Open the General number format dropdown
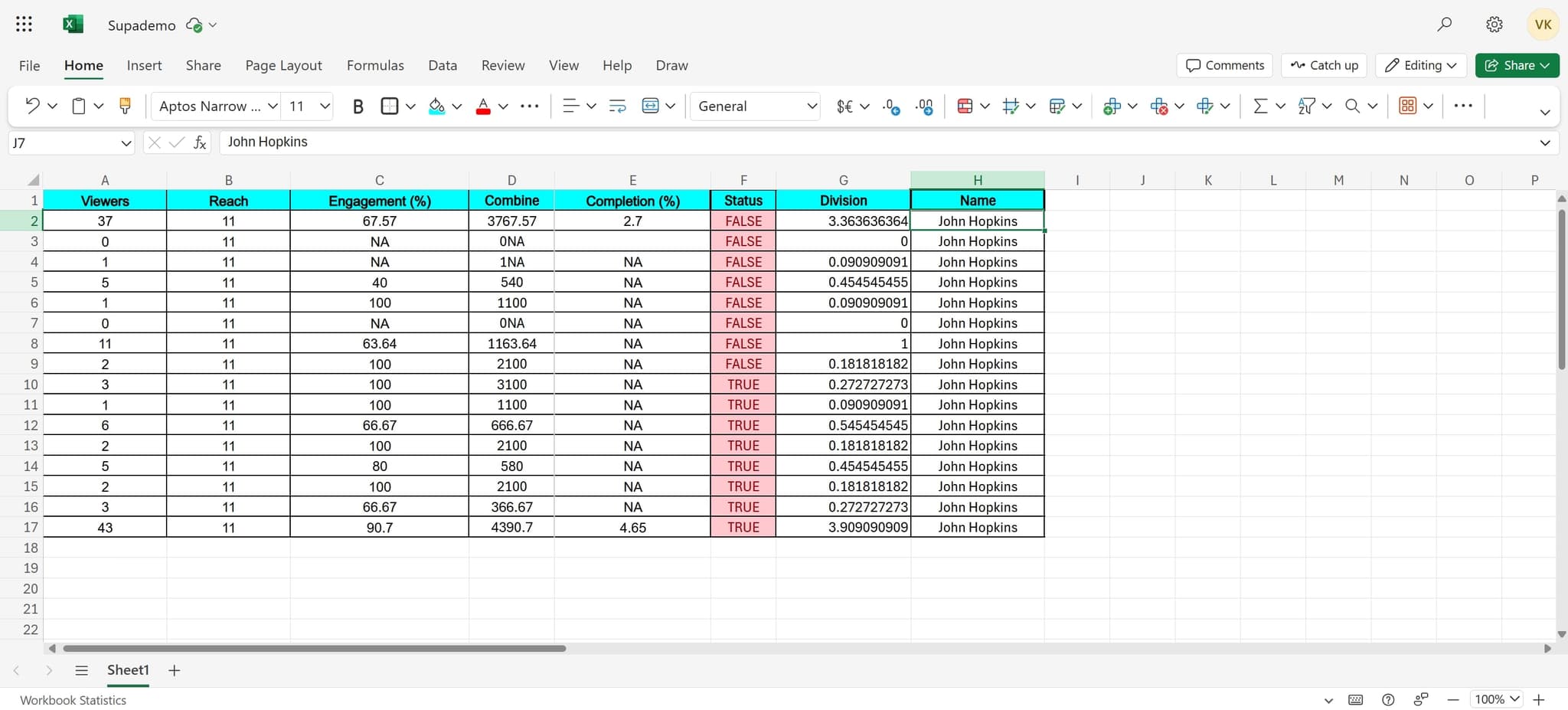The height and width of the screenshot is (710, 1568). pyautogui.click(x=810, y=106)
